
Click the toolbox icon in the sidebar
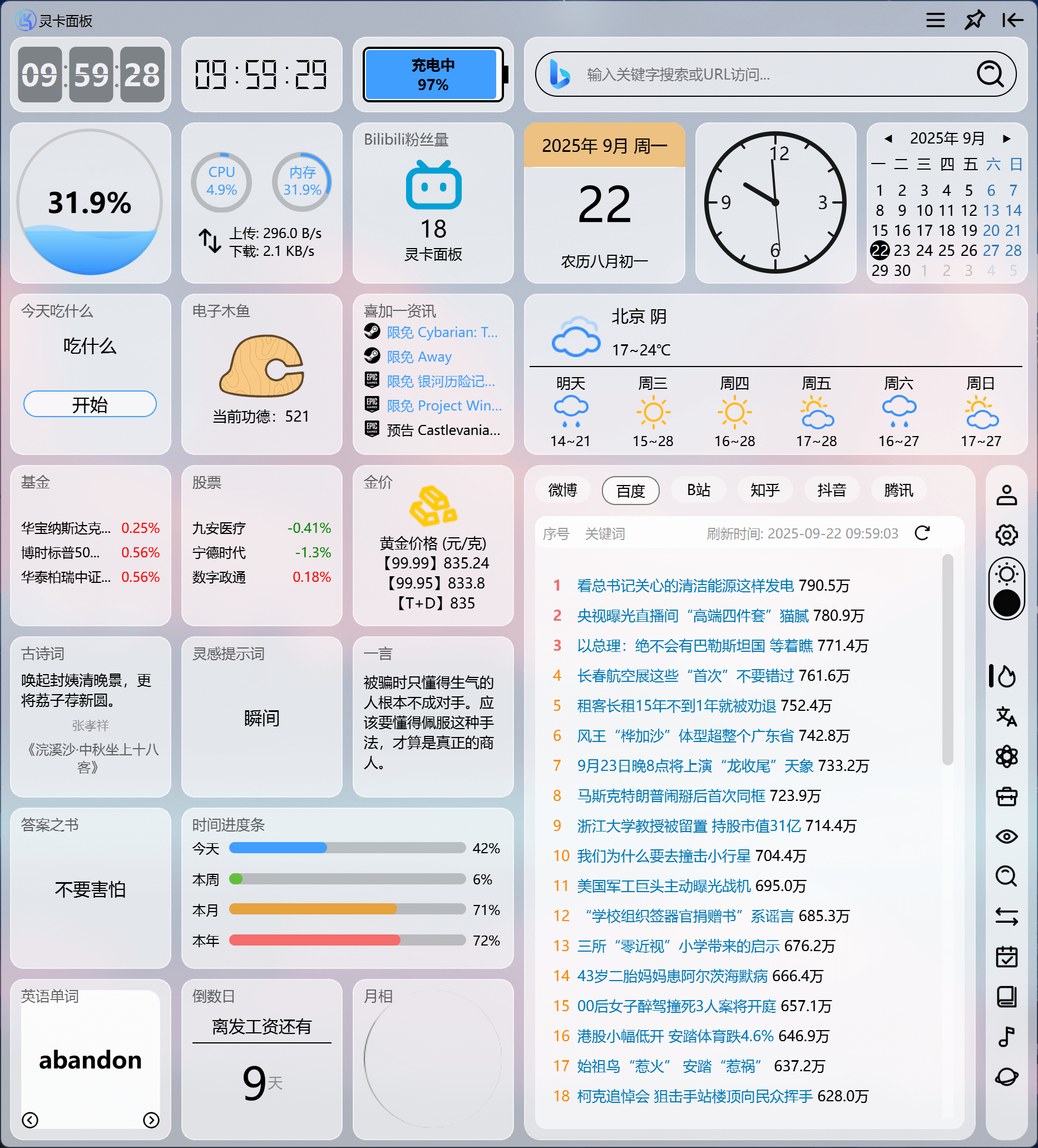(x=1007, y=796)
